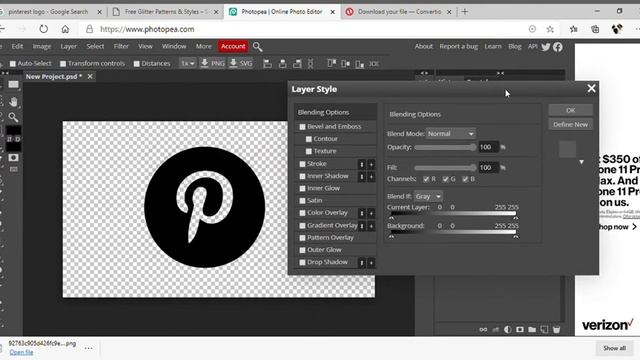Open the Window menu

click(174, 47)
